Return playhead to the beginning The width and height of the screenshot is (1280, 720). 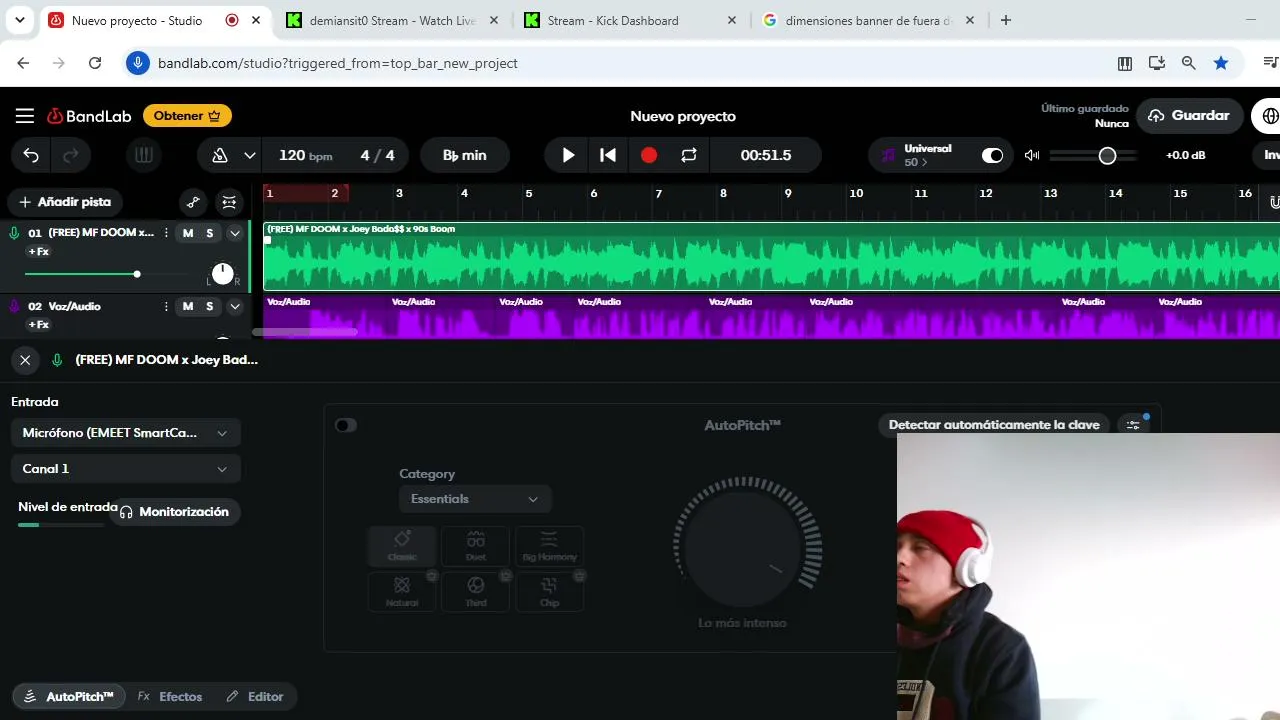coord(608,155)
